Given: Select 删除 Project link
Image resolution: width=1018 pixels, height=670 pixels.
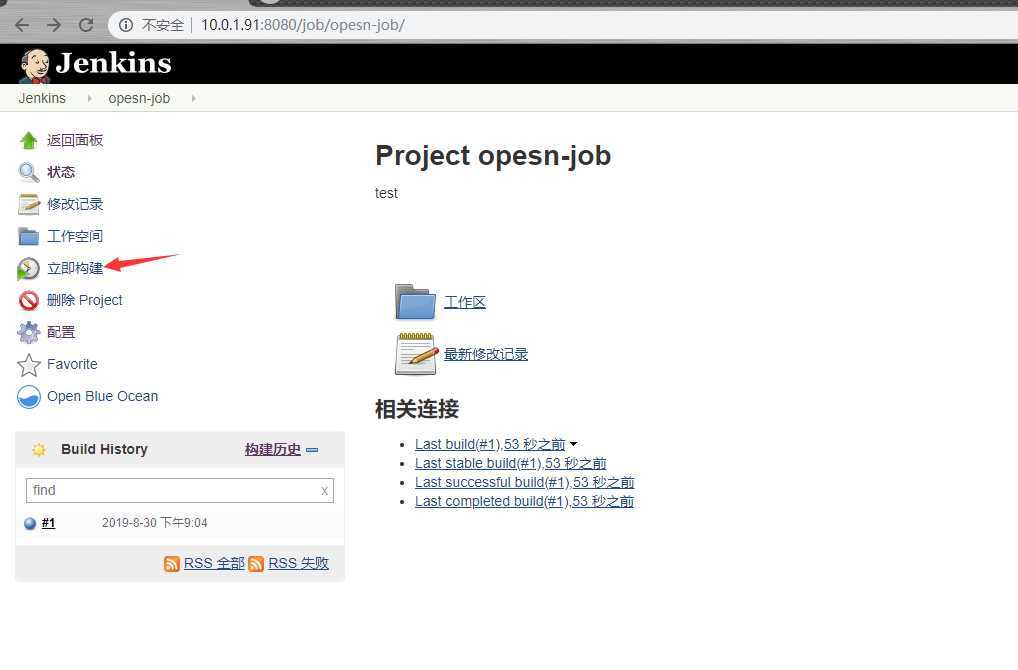Looking at the screenshot, I should pos(84,300).
